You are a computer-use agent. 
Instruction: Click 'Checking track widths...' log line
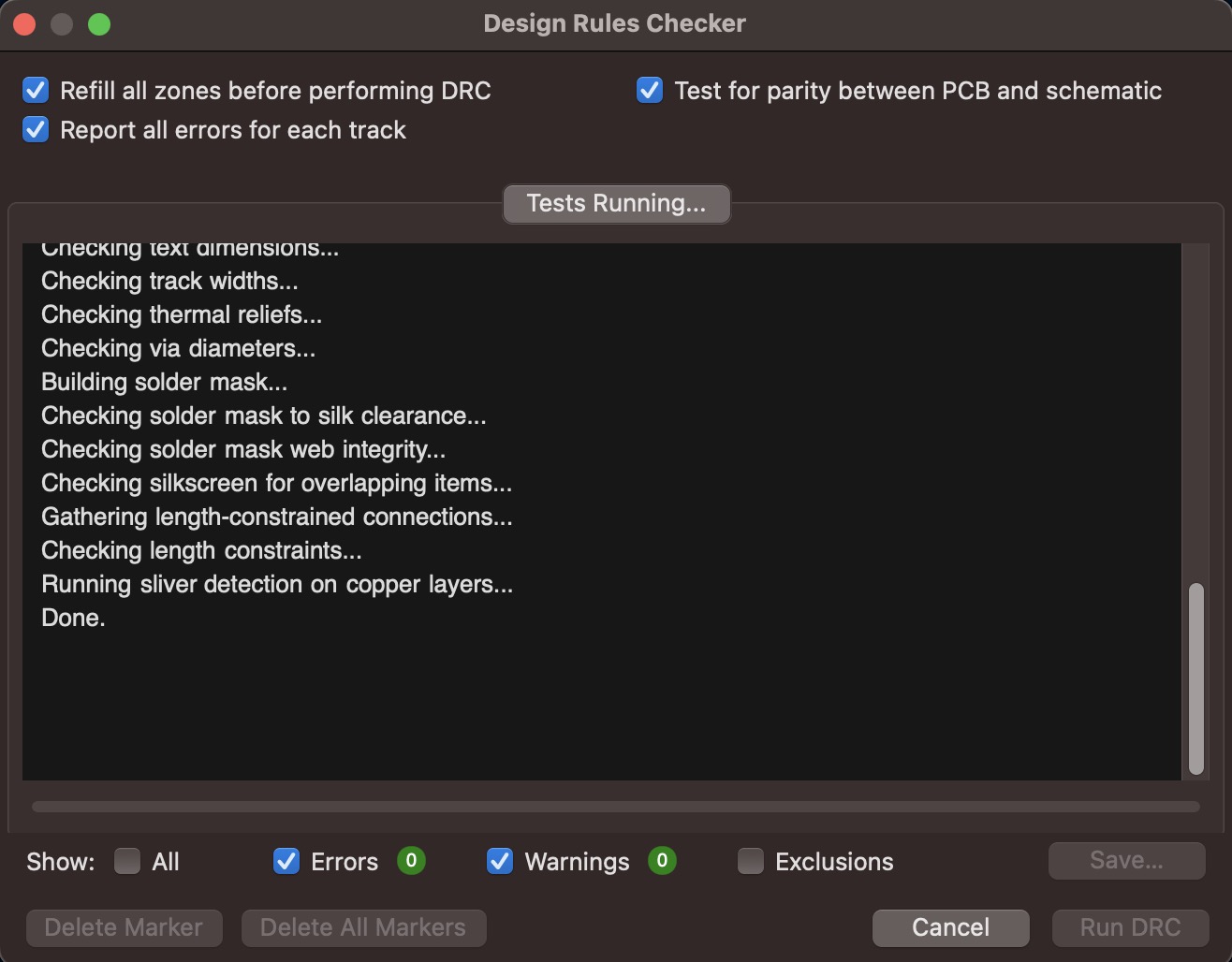169,281
